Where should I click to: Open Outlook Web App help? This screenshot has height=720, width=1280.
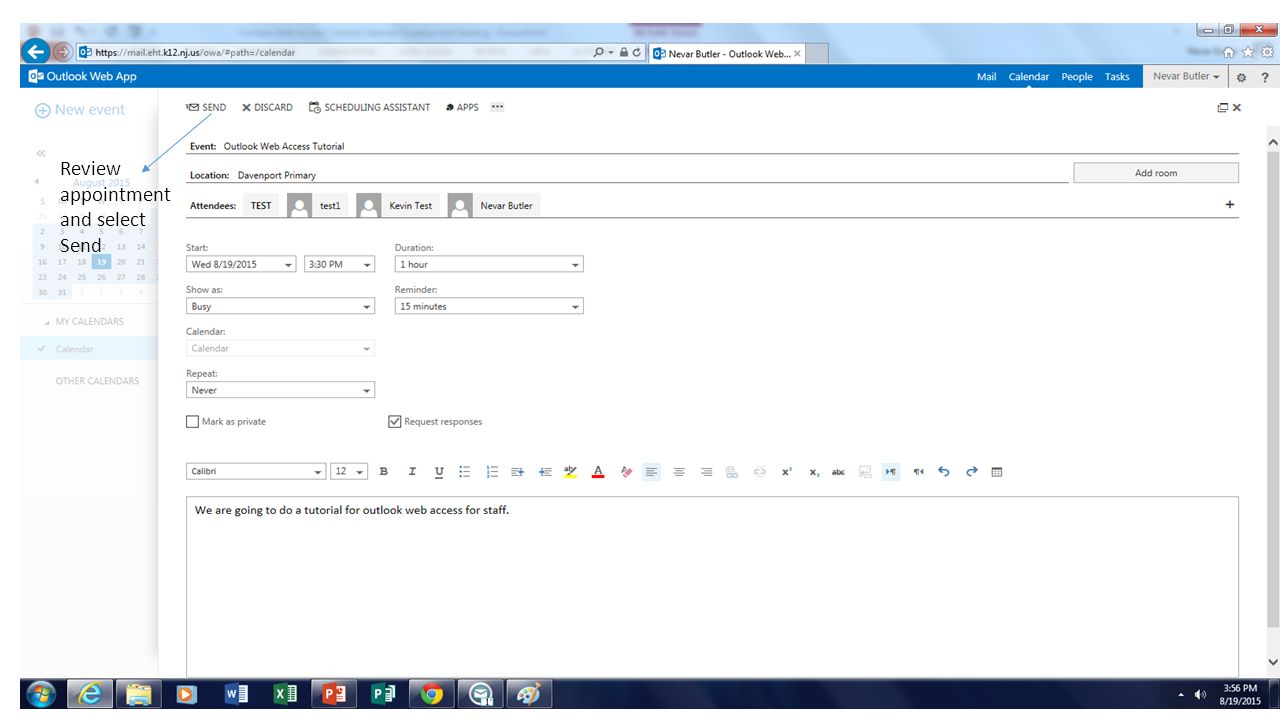[1265, 77]
